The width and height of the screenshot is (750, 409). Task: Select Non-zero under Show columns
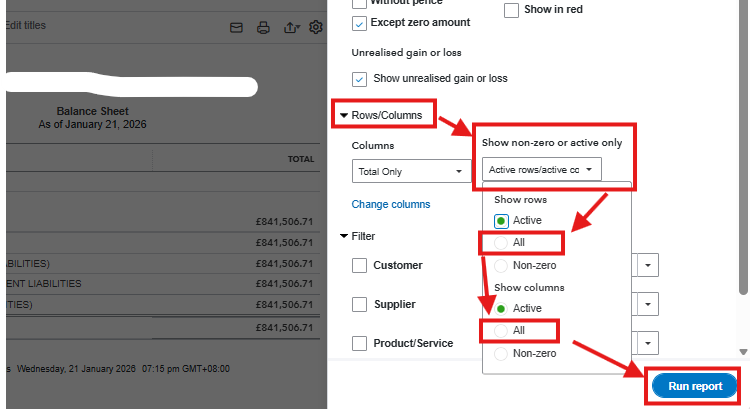click(501, 353)
